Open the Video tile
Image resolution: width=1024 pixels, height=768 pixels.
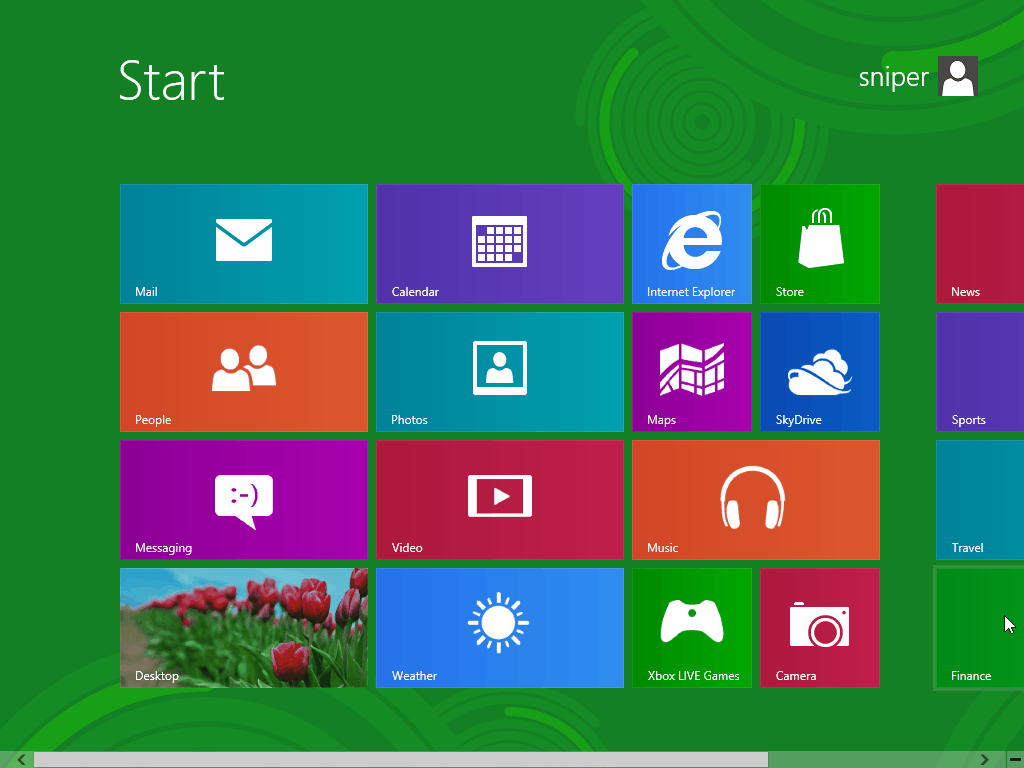[500, 500]
